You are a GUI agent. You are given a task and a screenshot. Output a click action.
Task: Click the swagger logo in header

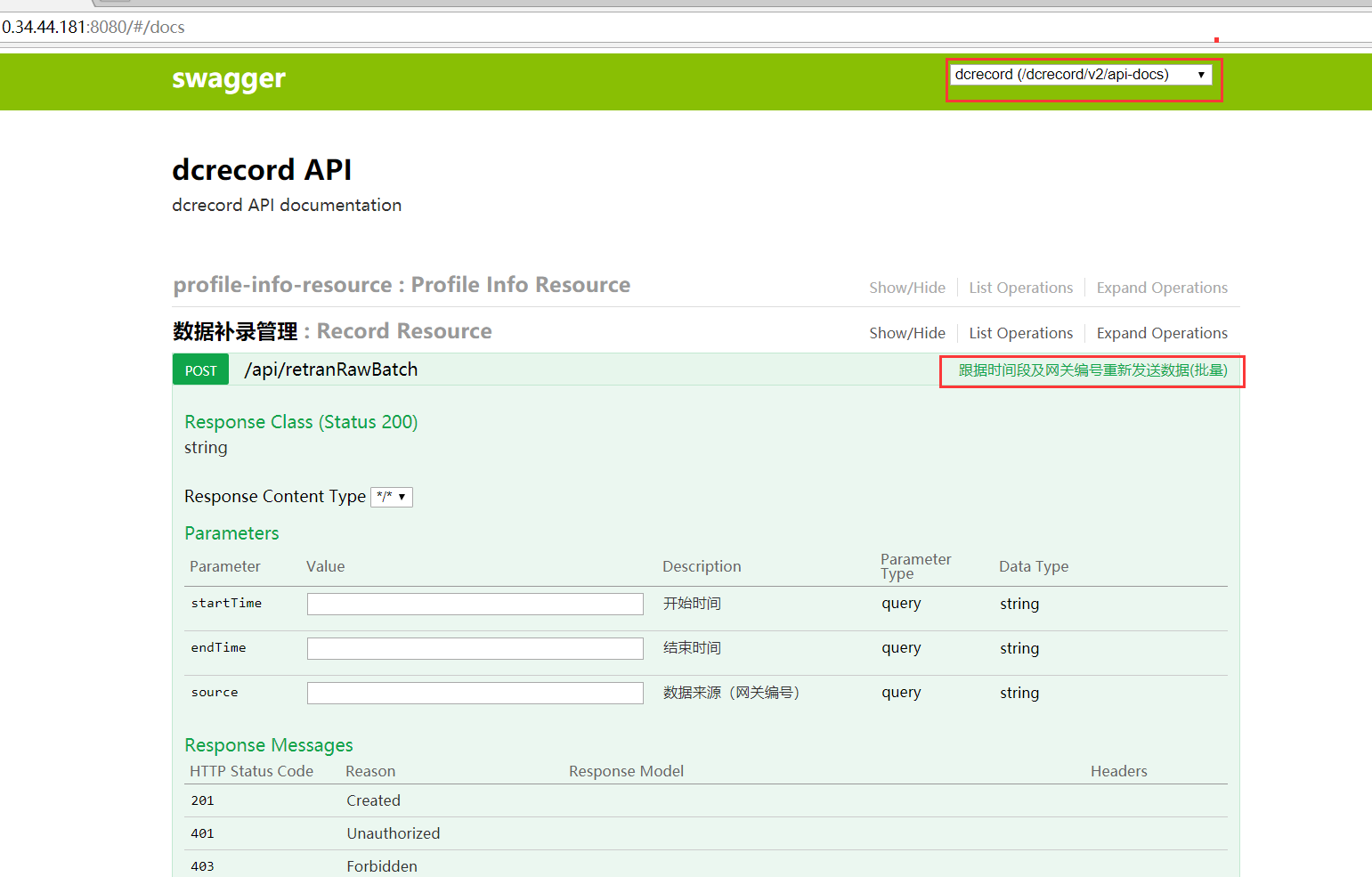pos(229,79)
